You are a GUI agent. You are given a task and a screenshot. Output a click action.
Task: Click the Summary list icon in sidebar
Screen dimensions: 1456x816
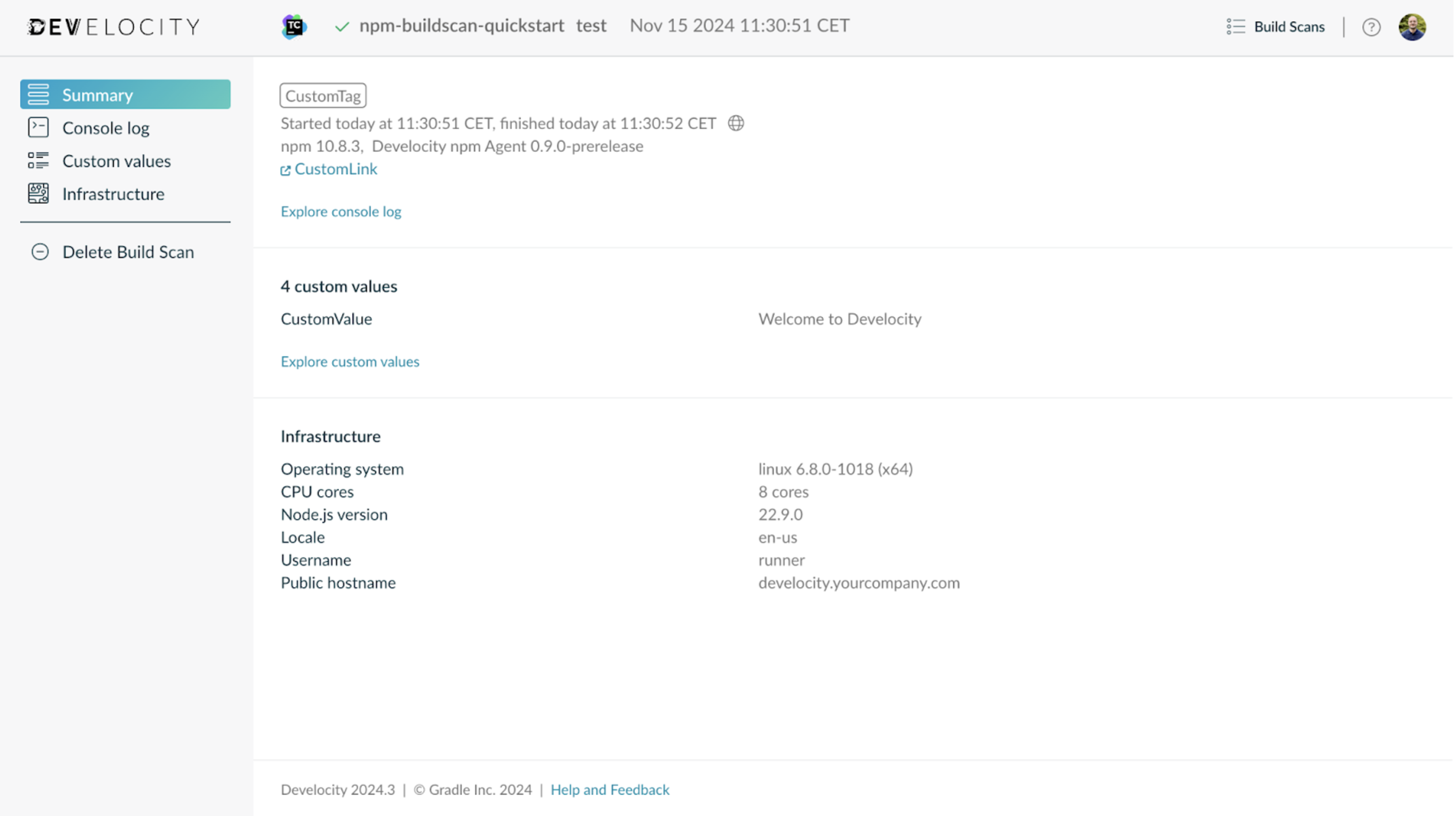click(x=39, y=94)
